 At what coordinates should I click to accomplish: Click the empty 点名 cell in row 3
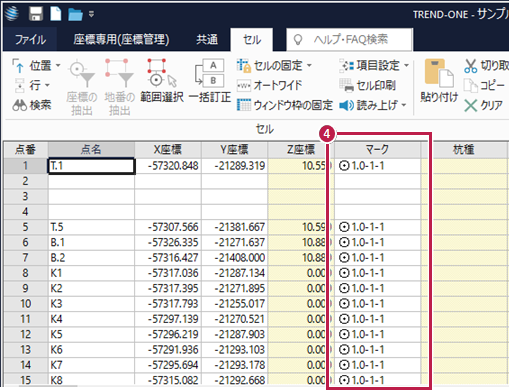[x=91, y=196]
